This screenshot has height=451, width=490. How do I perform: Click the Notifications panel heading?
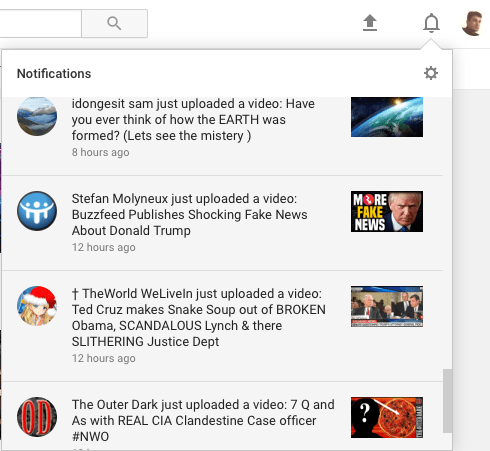[54, 74]
